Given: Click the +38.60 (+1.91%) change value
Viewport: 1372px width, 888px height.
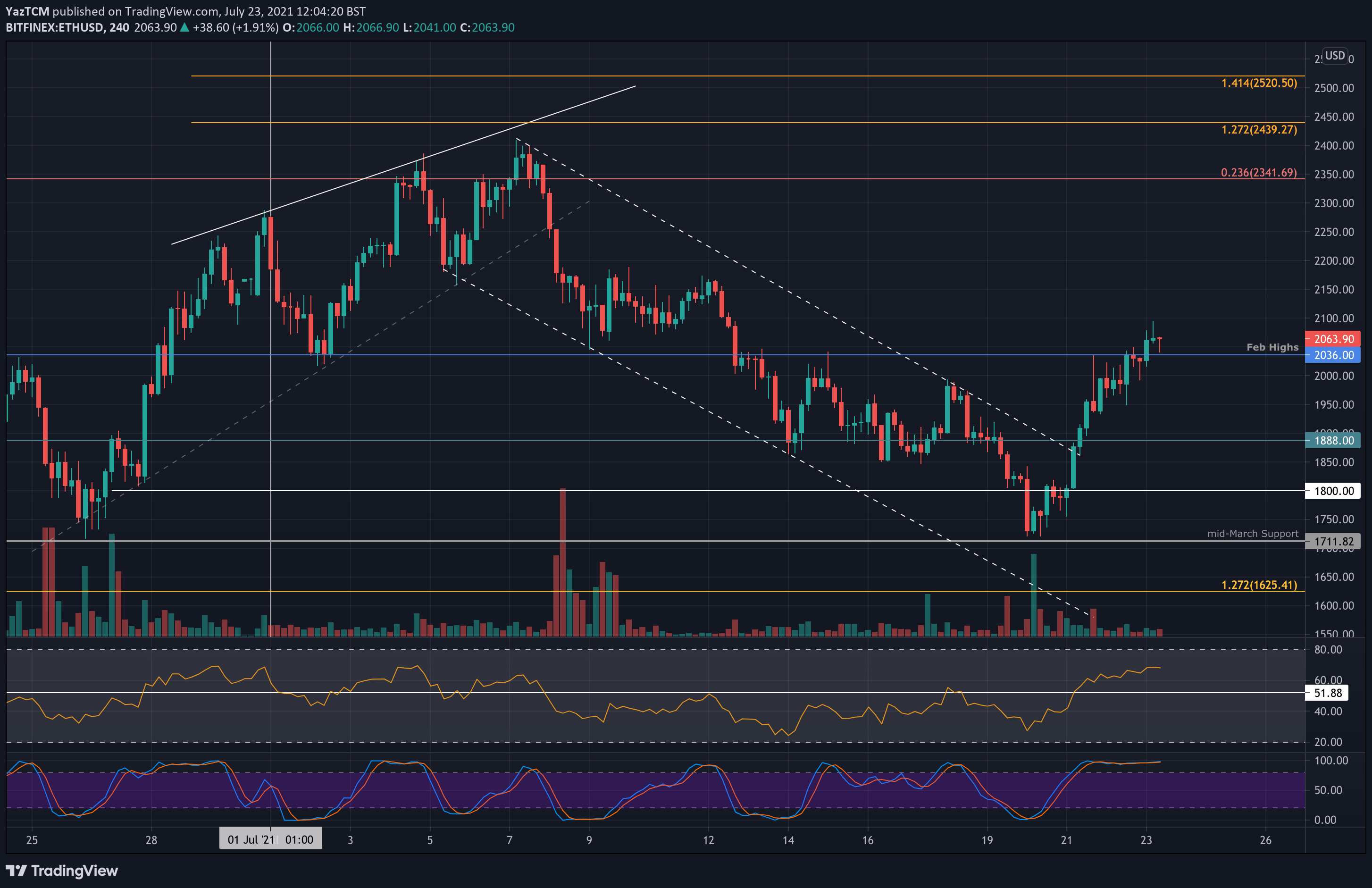Looking at the screenshot, I should pos(236,28).
